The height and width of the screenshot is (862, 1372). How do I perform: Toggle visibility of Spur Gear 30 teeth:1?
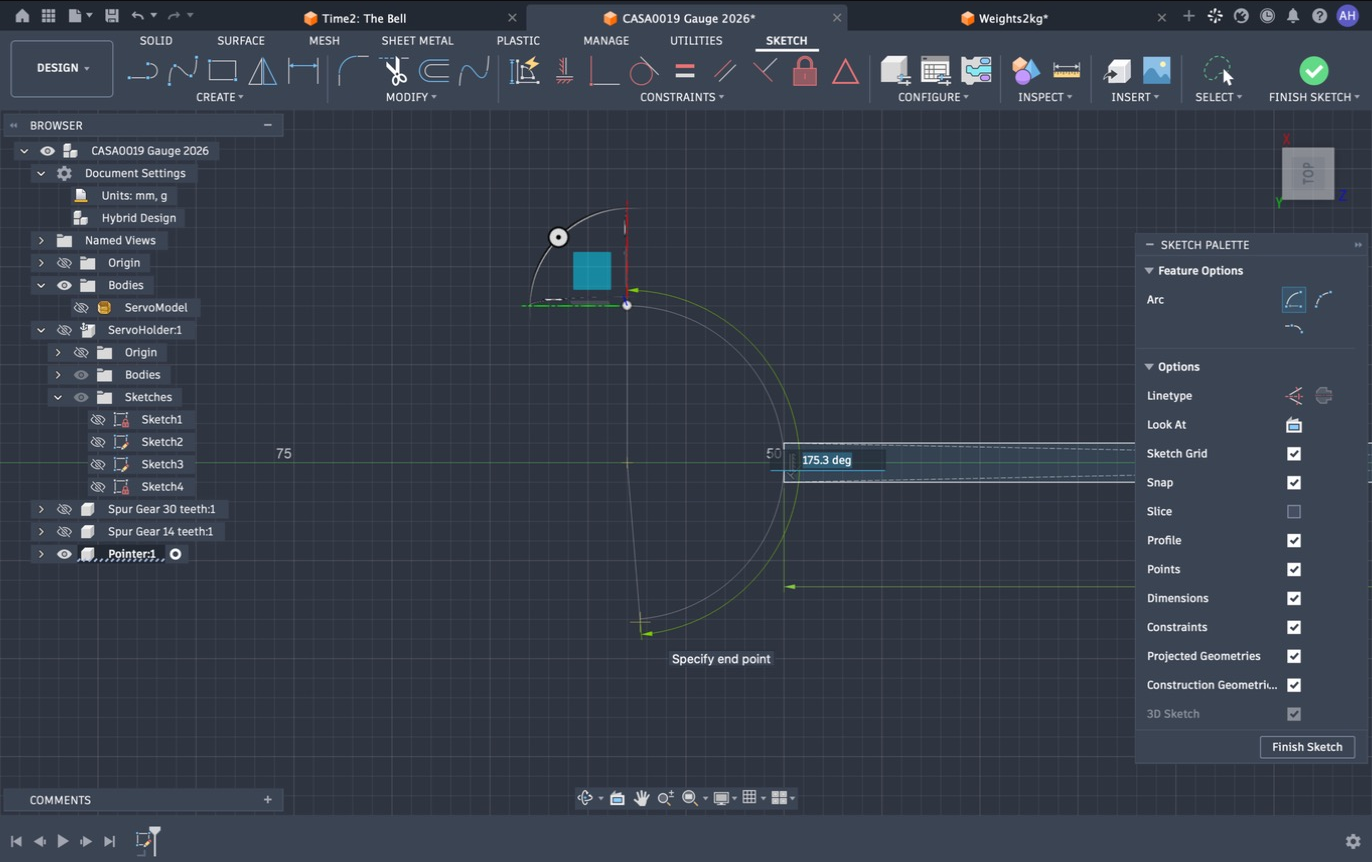pos(64,509)
